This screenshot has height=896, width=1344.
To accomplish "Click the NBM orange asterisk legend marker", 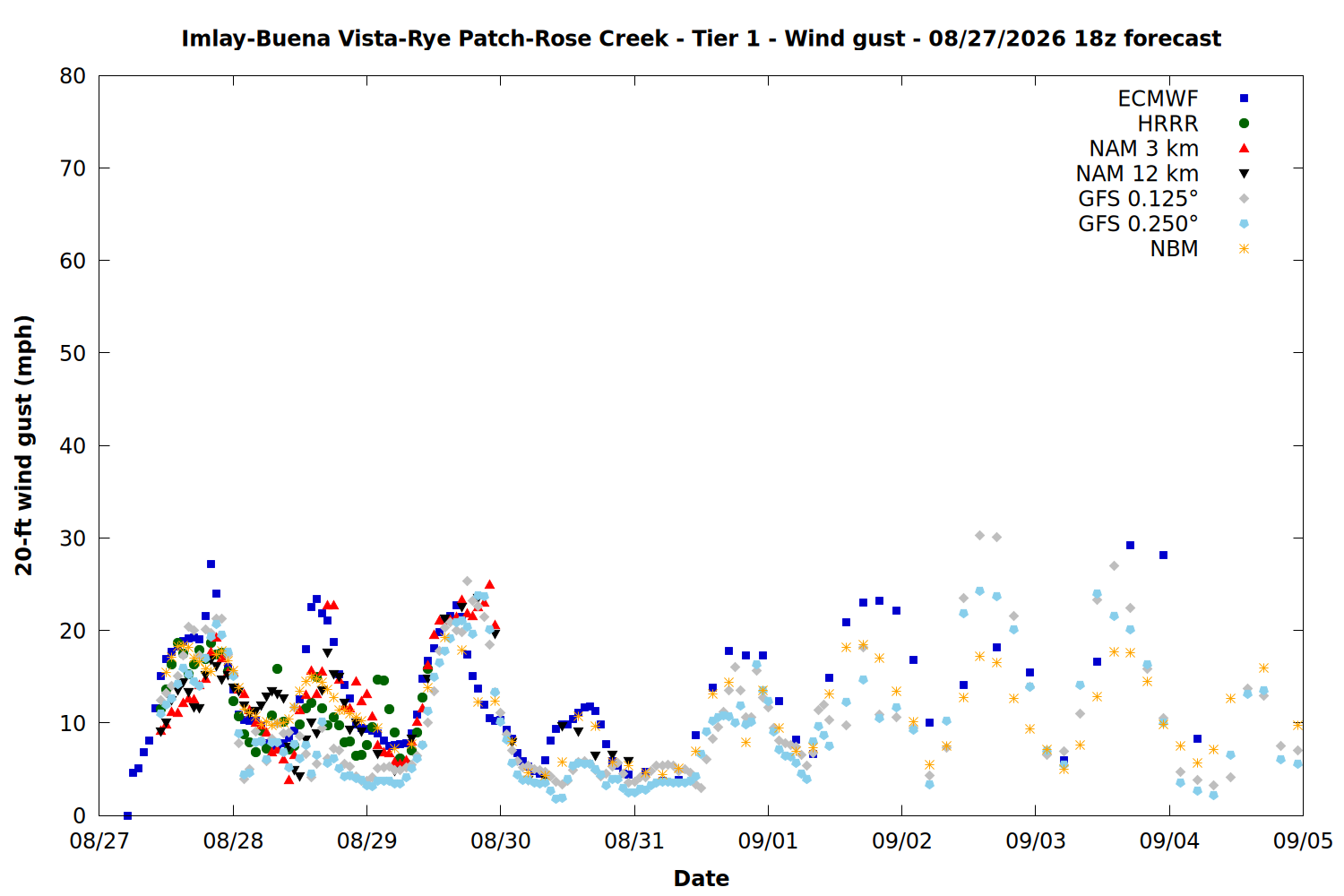I will (1244, 249).
